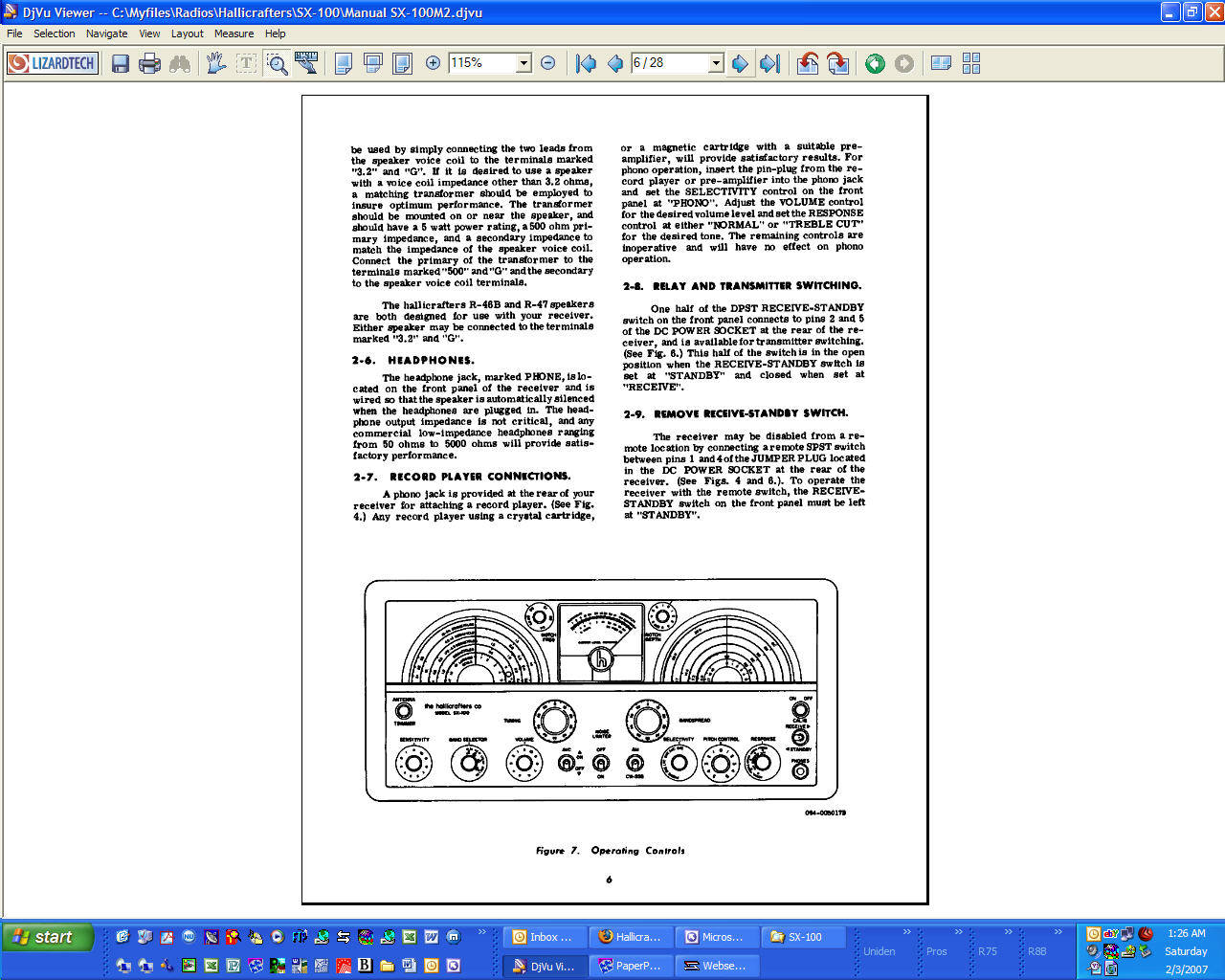Save the document with the floppy icon
This screenshot has height=980, width=1225.
(121, 63)
